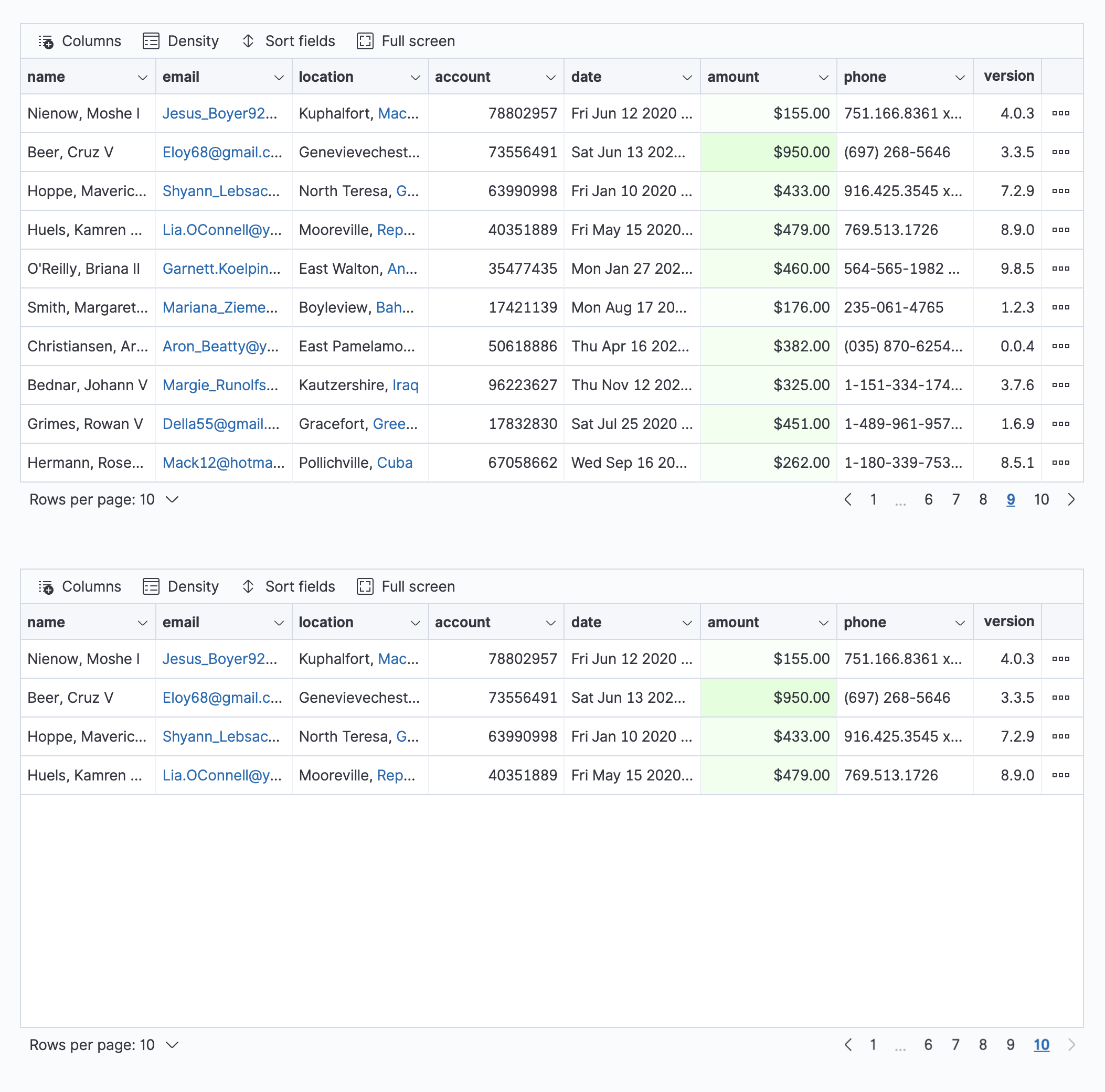The height and width of the screenshot is (1092, 1105).
Task: Expand the date column menu in lower table
Action: tap(687, 622)
